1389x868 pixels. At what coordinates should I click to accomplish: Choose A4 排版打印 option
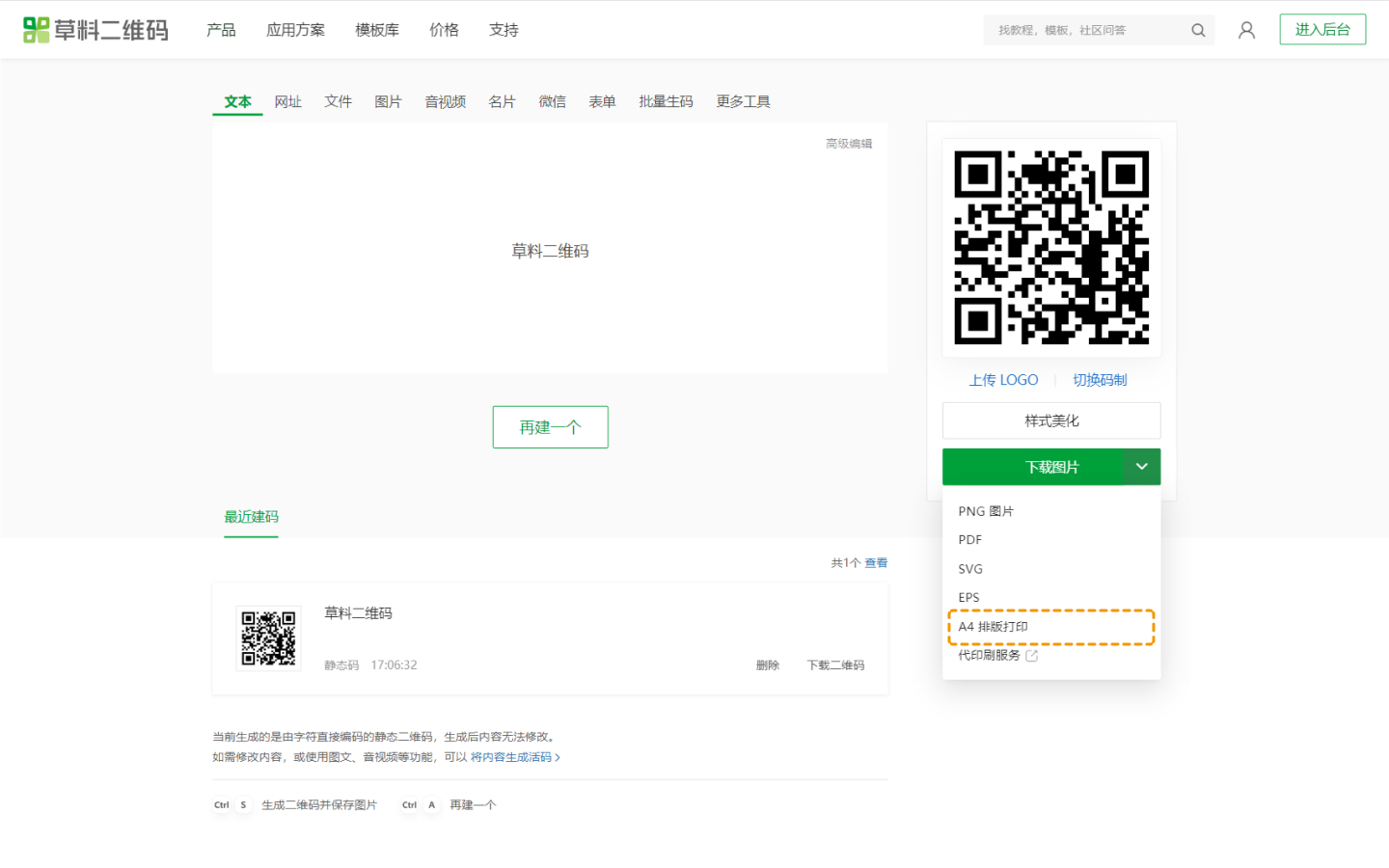pos(994,627)
